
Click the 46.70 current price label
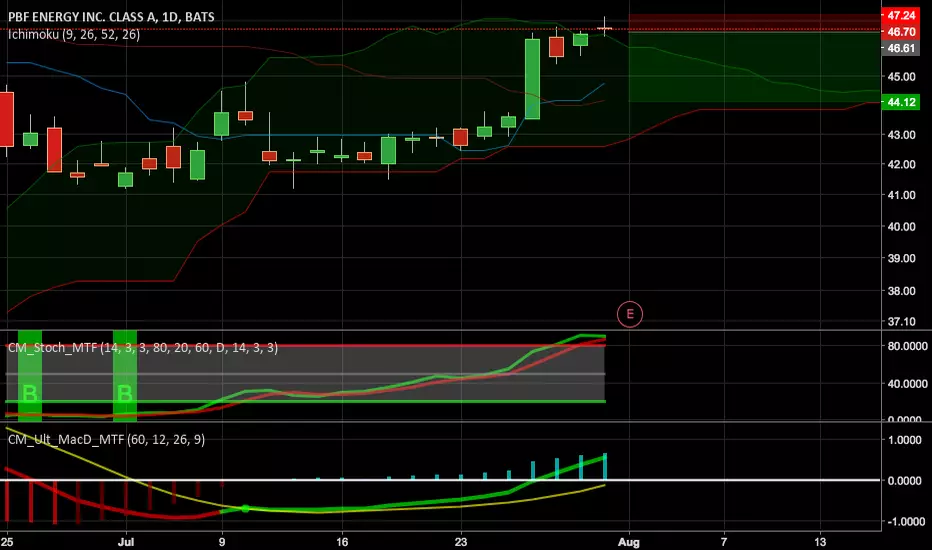pyautogui.click(x=901, y=32)
